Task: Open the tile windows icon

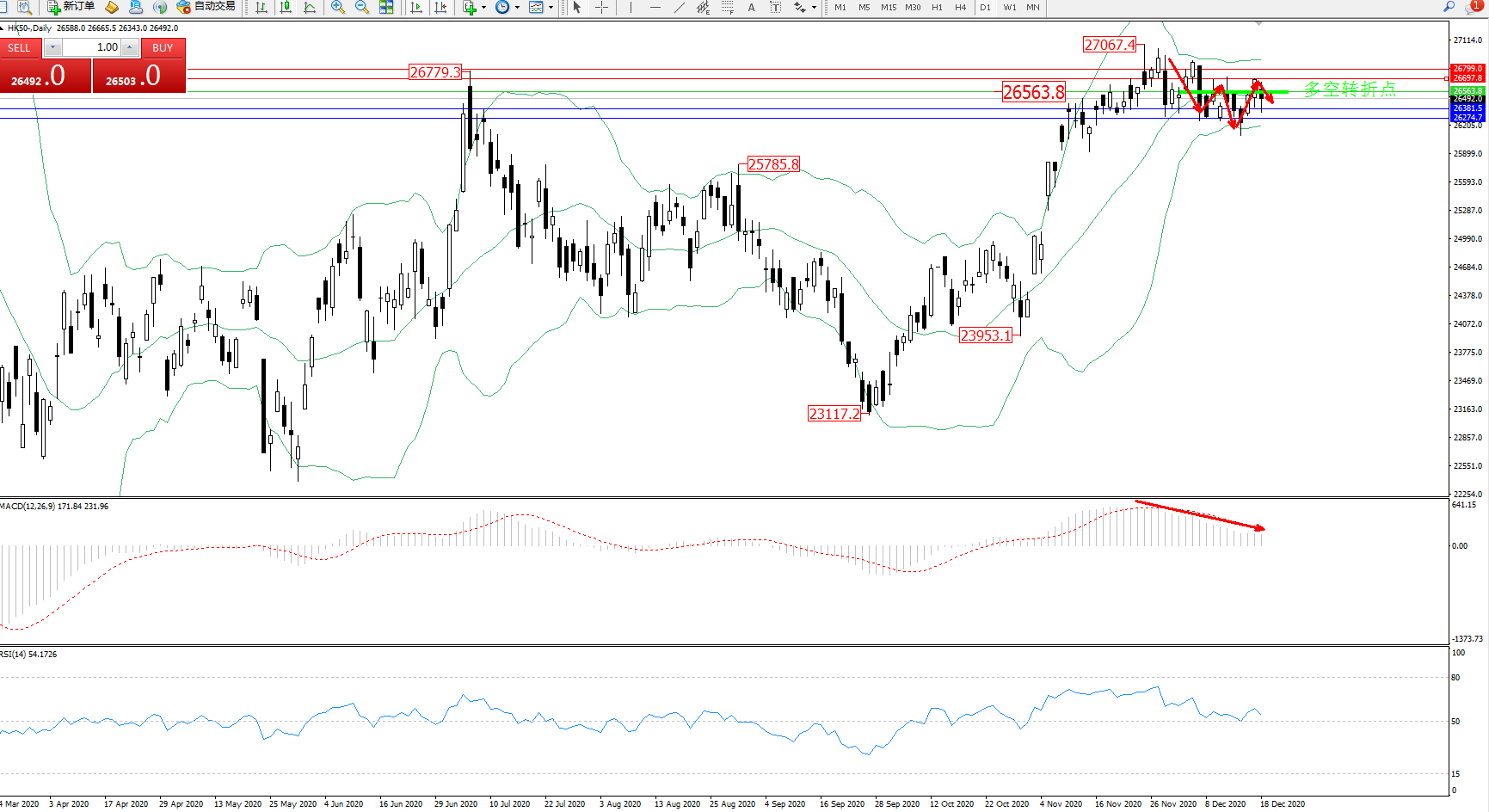Action: [x=386, y=7]
